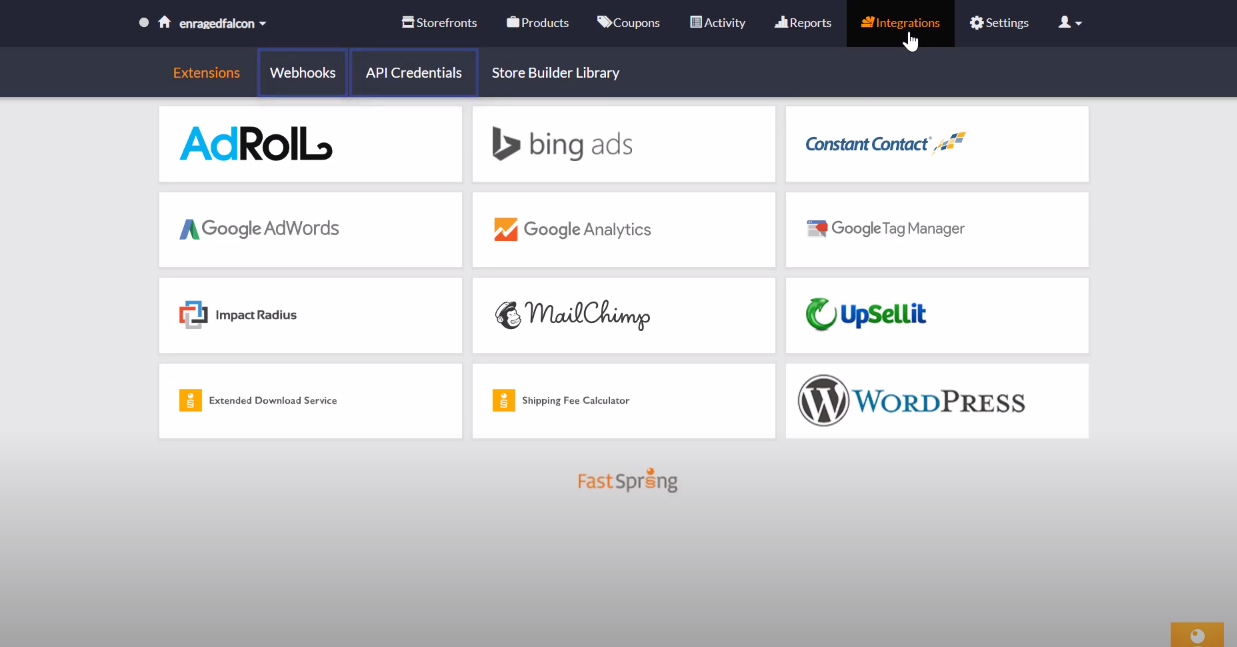Open the Activity menu
The width and height of the screenshot is (1237, 647).
pyautogui.click(x=717, y=23)
